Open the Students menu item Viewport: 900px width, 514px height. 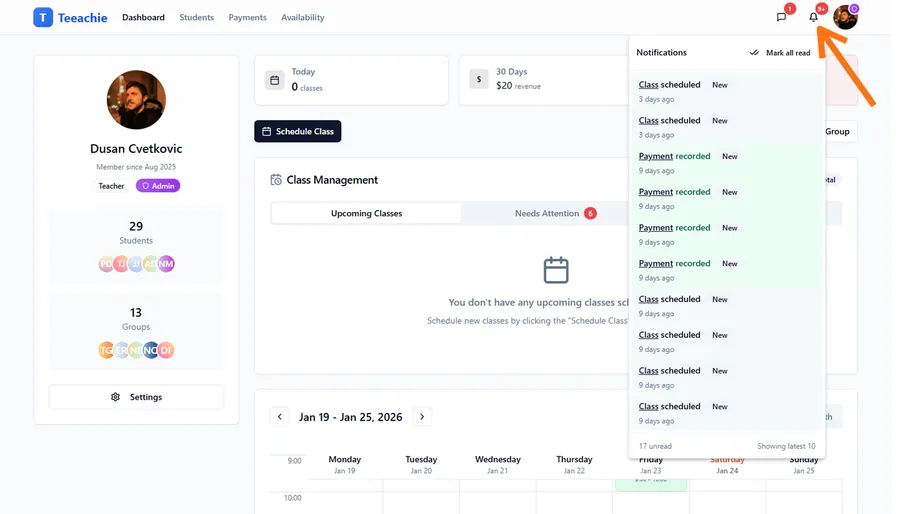coord(196,17)
